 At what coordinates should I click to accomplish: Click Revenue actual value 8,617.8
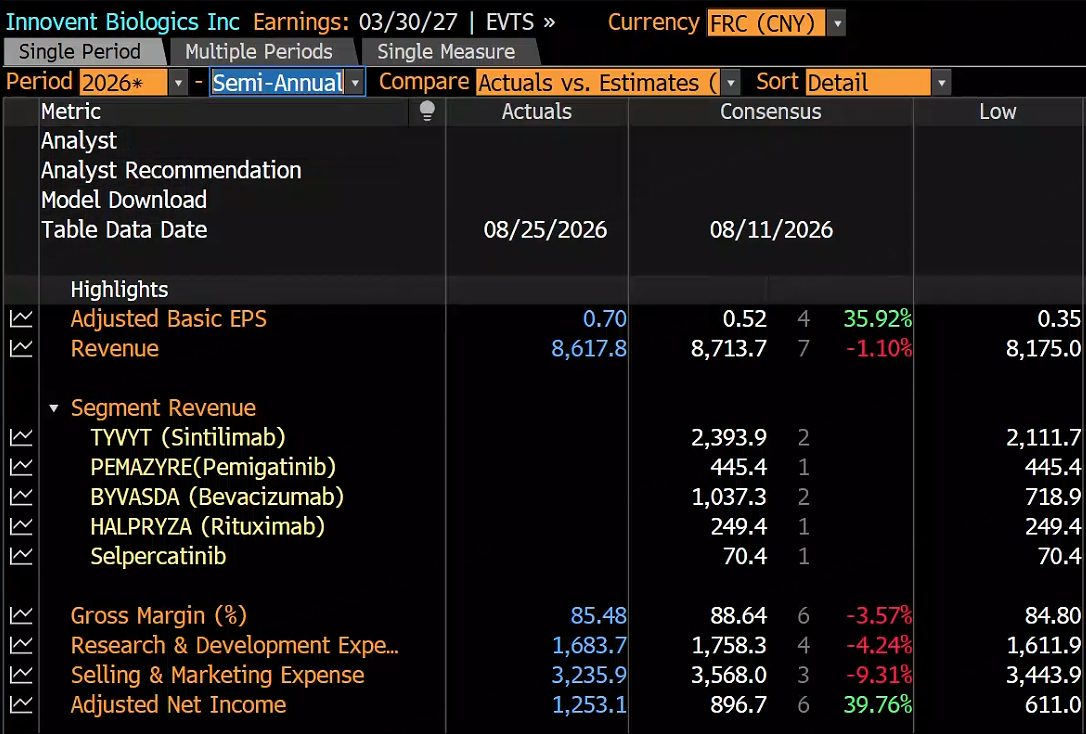[589, 348]
